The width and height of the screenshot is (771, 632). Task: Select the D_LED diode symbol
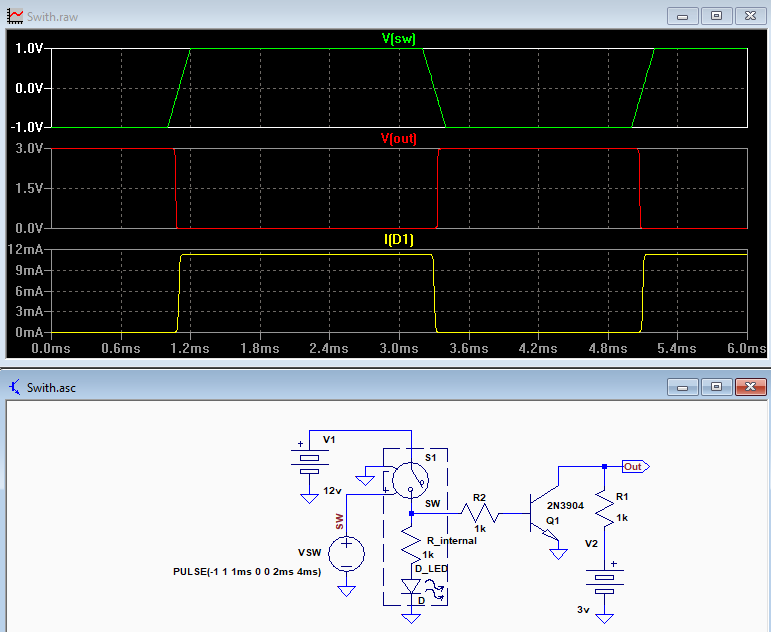coord(411,587)
